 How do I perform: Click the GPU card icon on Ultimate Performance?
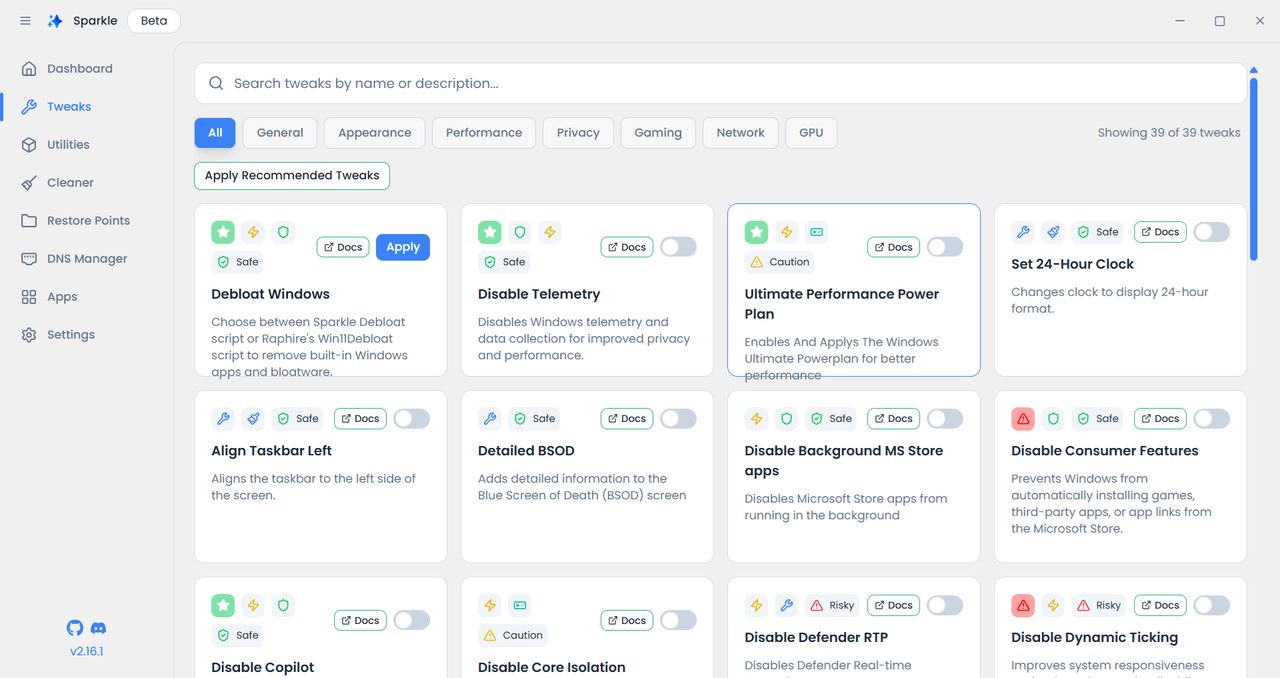pos(817,232)
